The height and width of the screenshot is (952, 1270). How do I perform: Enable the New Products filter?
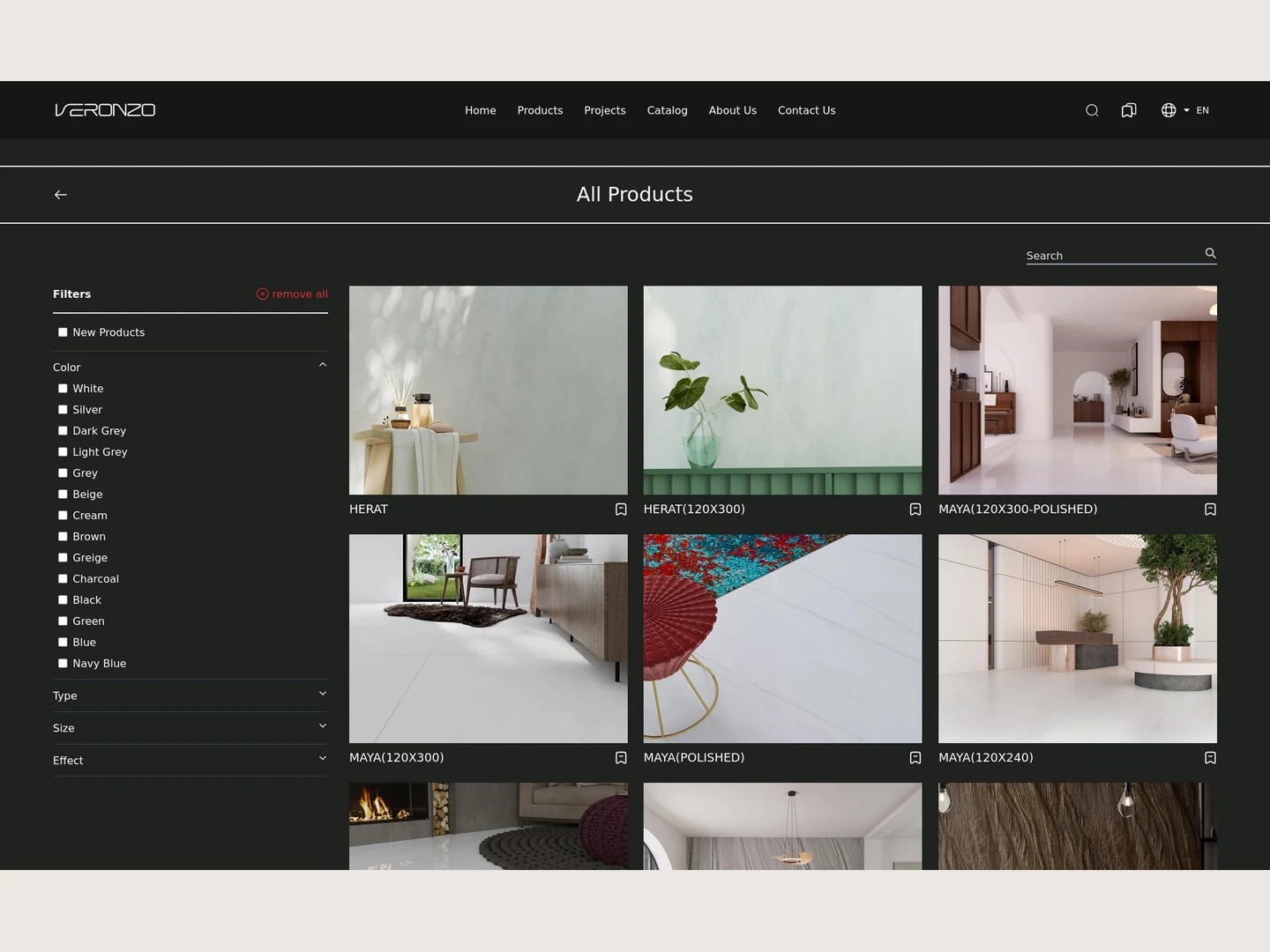pos(63,332)
